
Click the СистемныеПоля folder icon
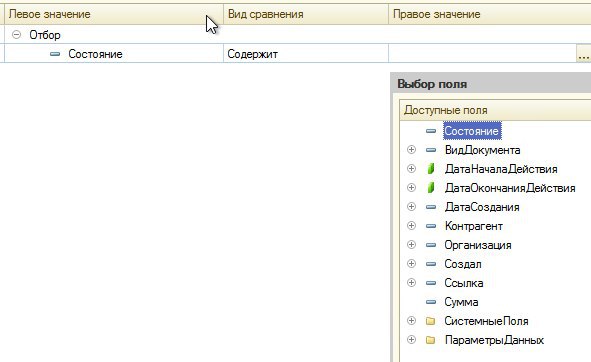click(x=430, y=321)
